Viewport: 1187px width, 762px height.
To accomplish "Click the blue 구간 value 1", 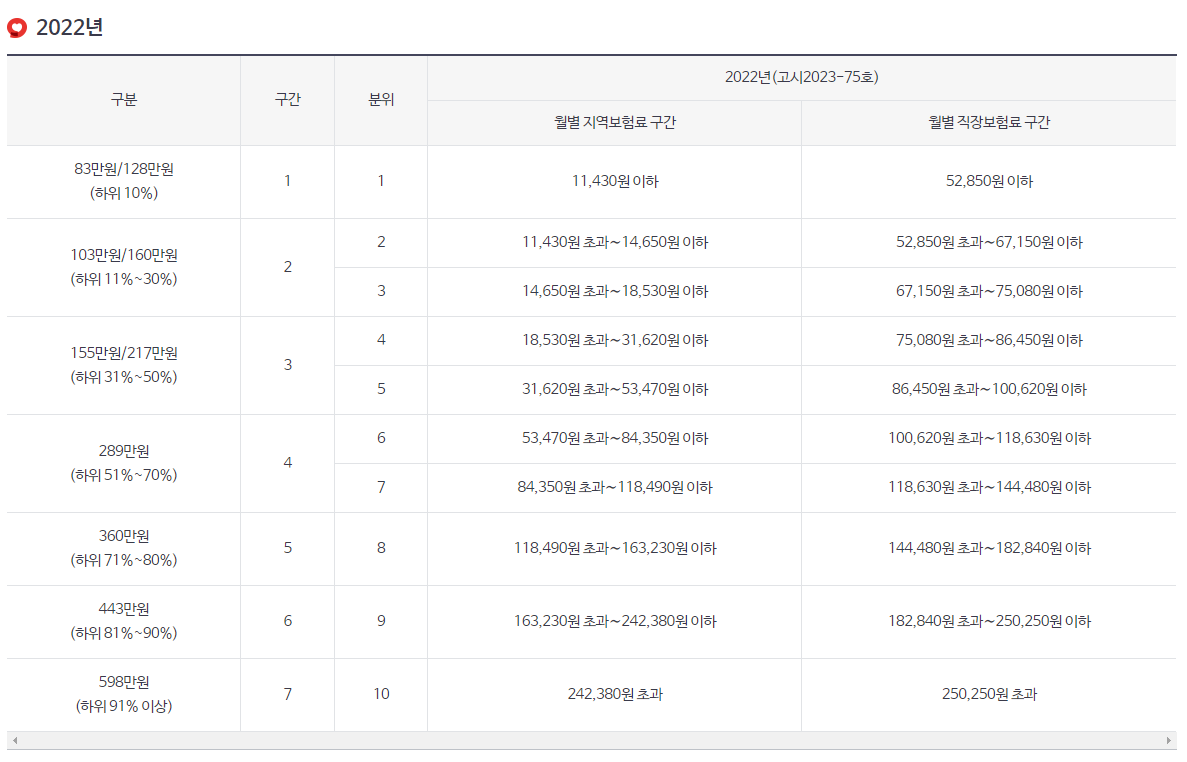I will pos(287,181).
